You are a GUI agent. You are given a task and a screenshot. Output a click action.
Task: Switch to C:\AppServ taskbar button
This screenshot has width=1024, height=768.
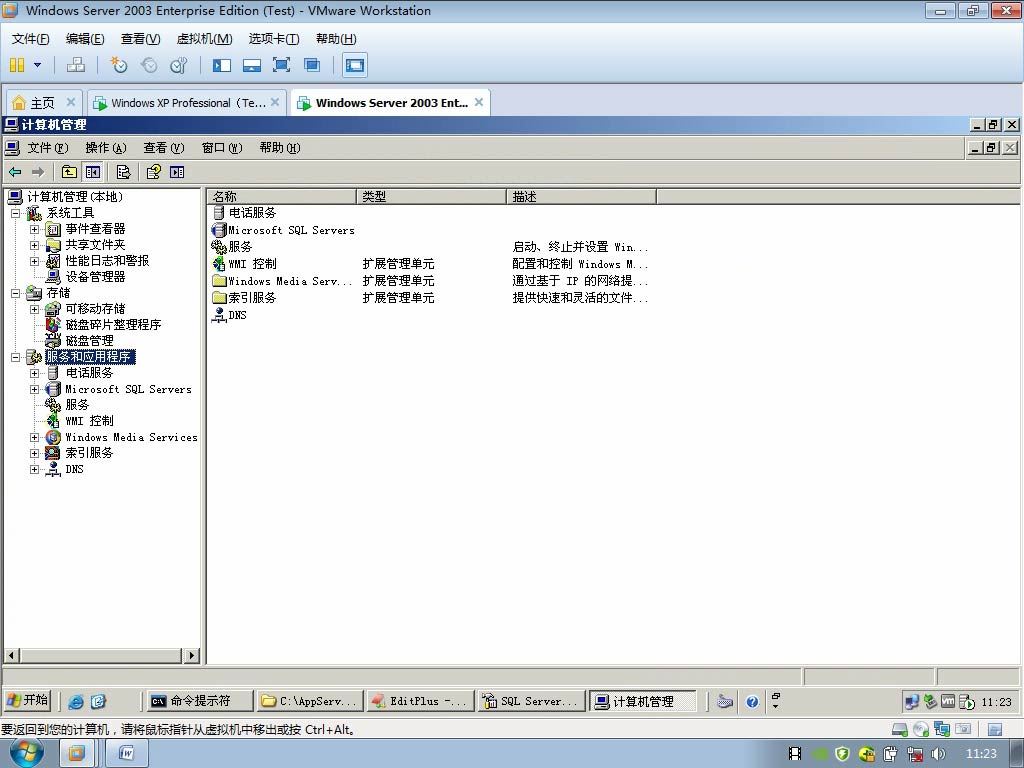[x=310, y=701]
